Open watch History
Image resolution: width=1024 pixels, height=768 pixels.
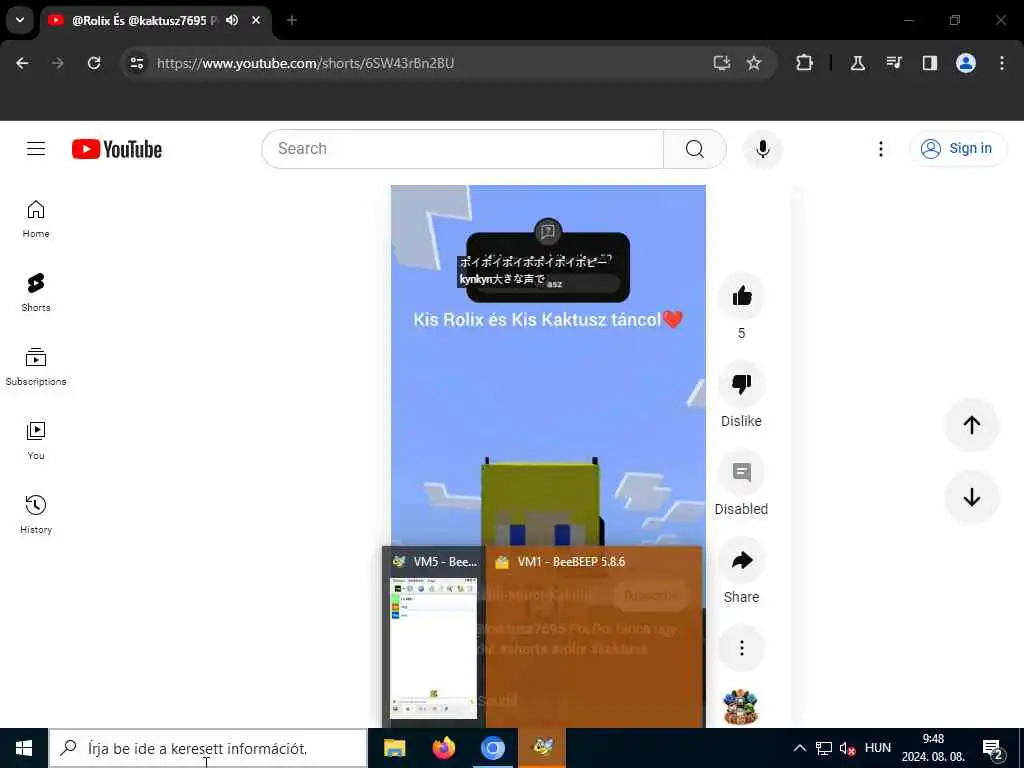pyautogui.click(x=36, y=515)
